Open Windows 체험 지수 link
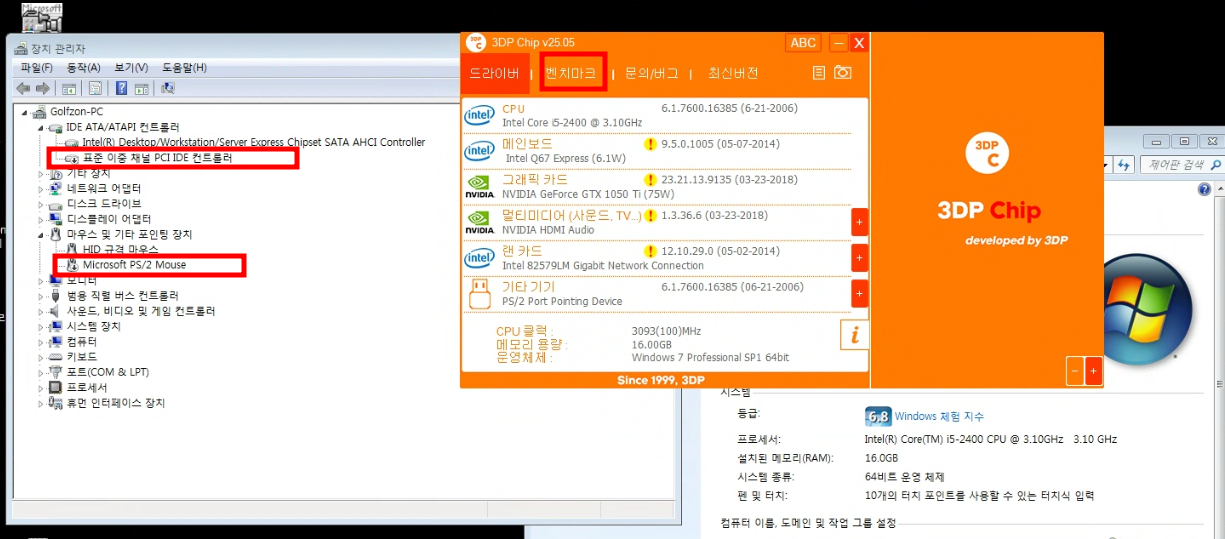The image size is (1225, 539). (x=939, y=417)
